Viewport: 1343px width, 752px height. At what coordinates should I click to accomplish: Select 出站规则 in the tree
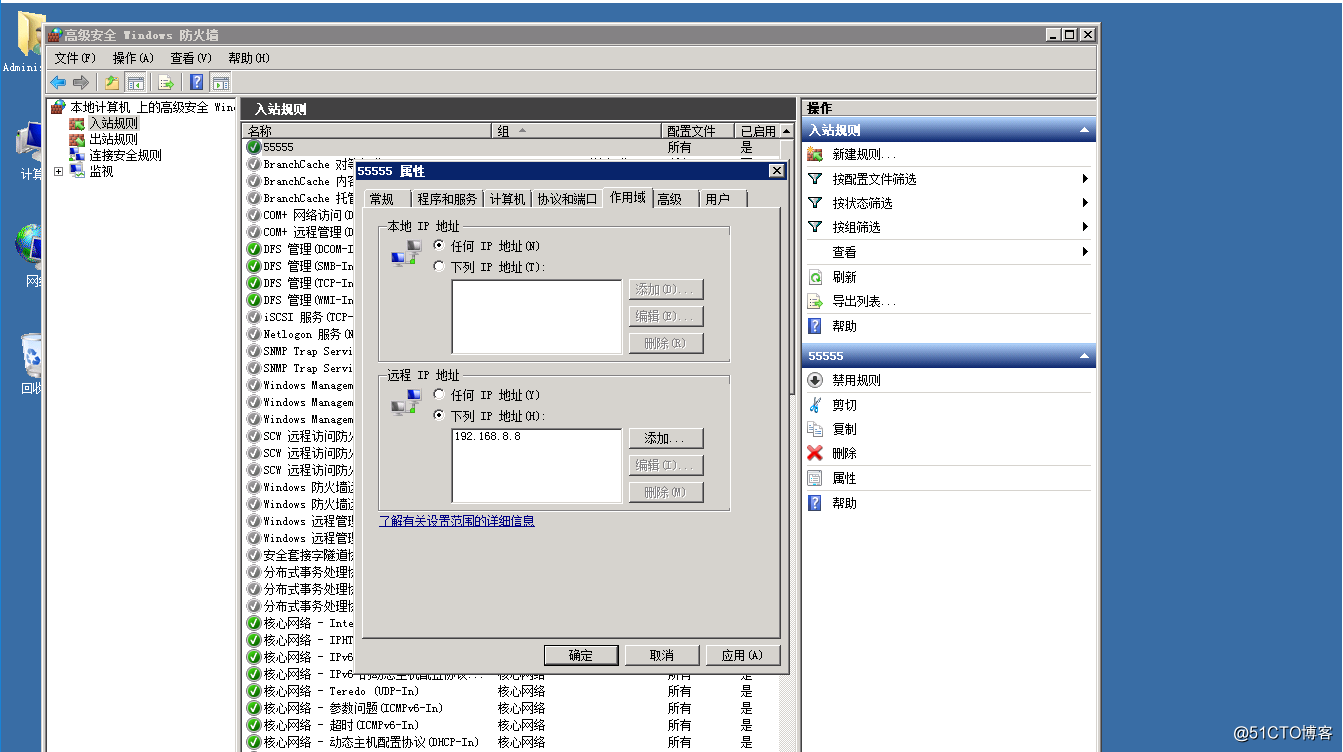click(113, 139)
